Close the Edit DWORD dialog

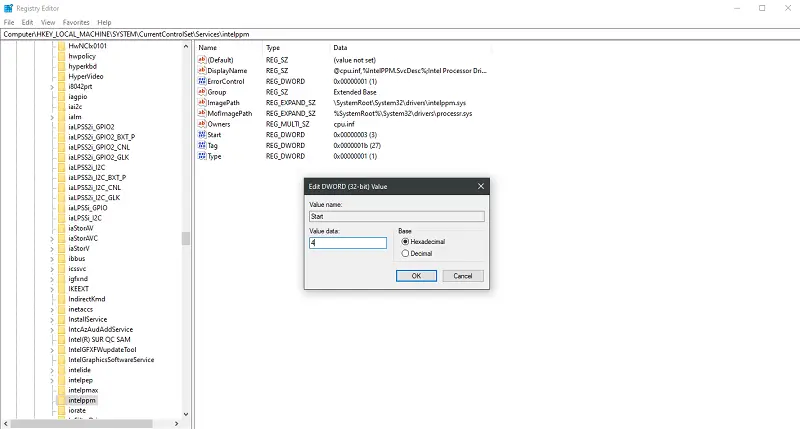[481, 186]
